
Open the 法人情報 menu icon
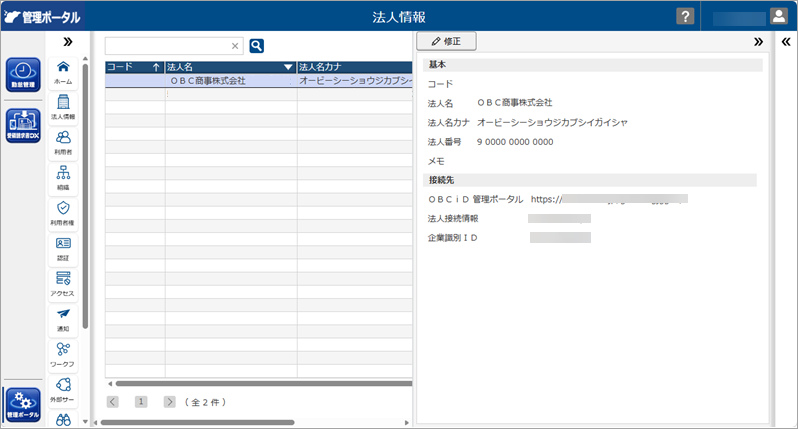pos(63,108)
